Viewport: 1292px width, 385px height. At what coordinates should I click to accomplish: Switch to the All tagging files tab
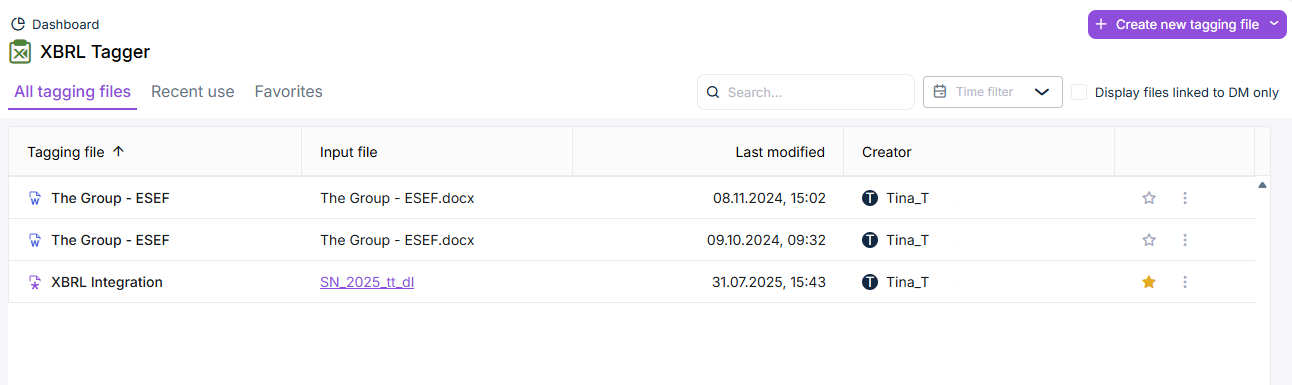72,92
